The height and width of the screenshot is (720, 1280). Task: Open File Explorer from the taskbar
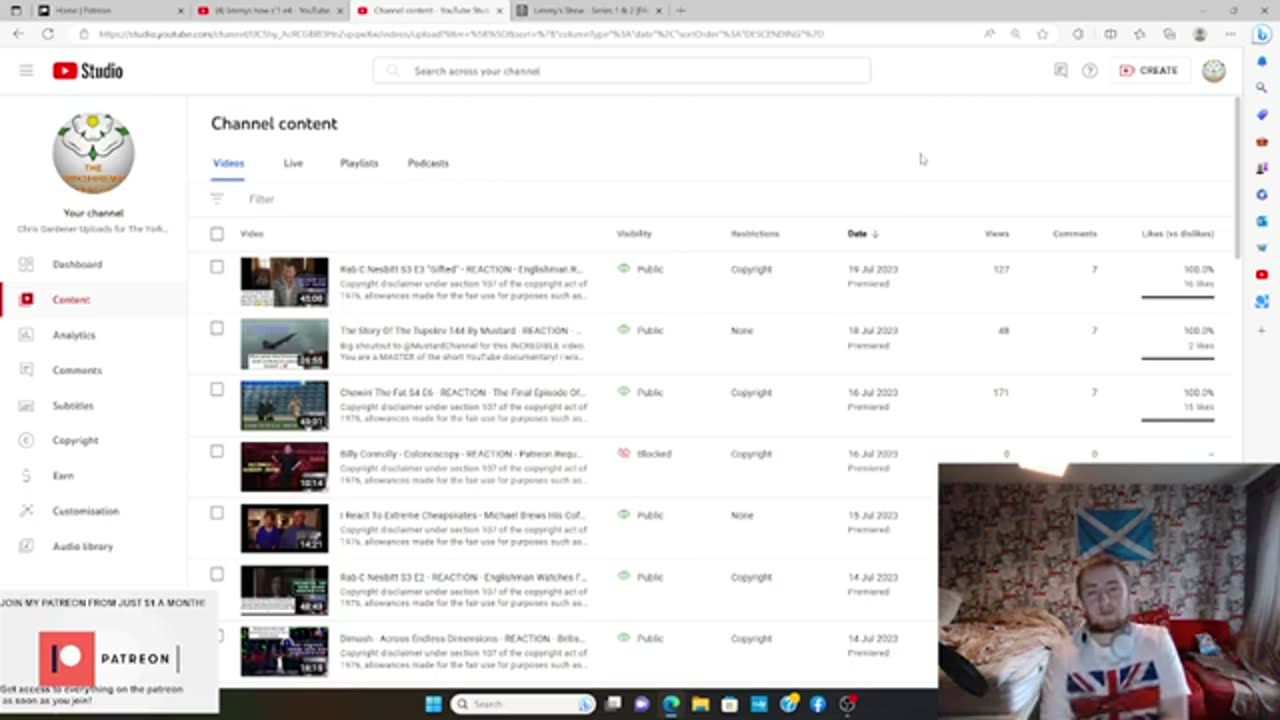(x=700, y=704)
